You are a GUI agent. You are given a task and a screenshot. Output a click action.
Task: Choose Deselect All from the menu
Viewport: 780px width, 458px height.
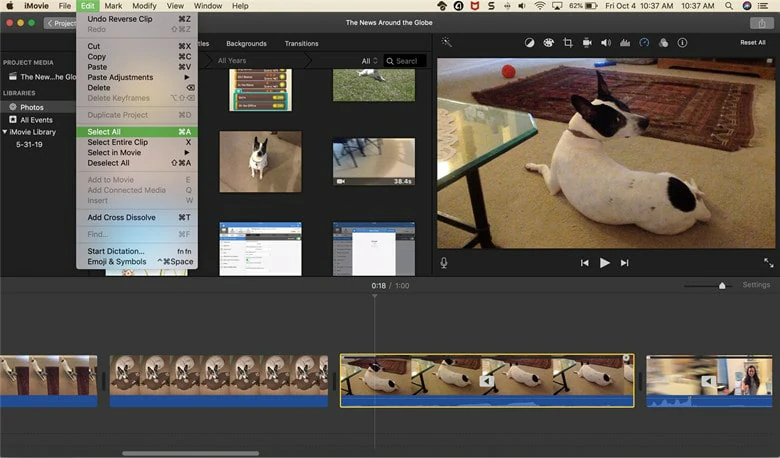(137, 163)
